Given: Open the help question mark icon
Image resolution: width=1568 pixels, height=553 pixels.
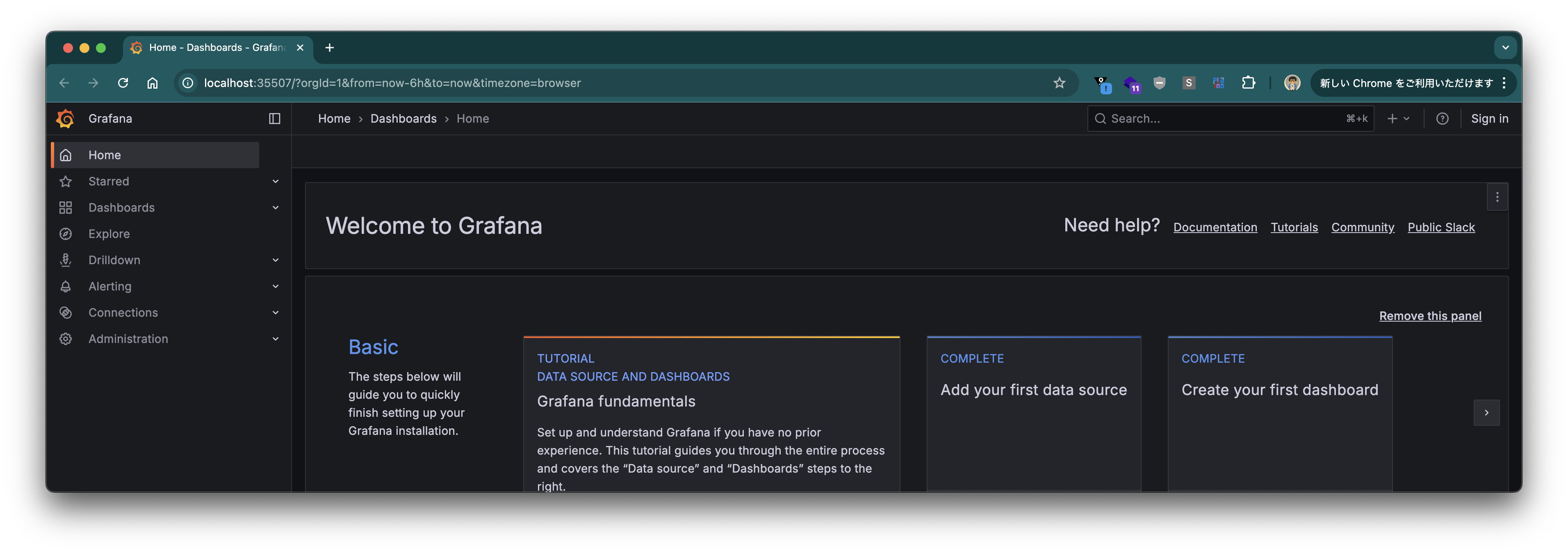Looking at the screenshot, I should click(1442, 119).
